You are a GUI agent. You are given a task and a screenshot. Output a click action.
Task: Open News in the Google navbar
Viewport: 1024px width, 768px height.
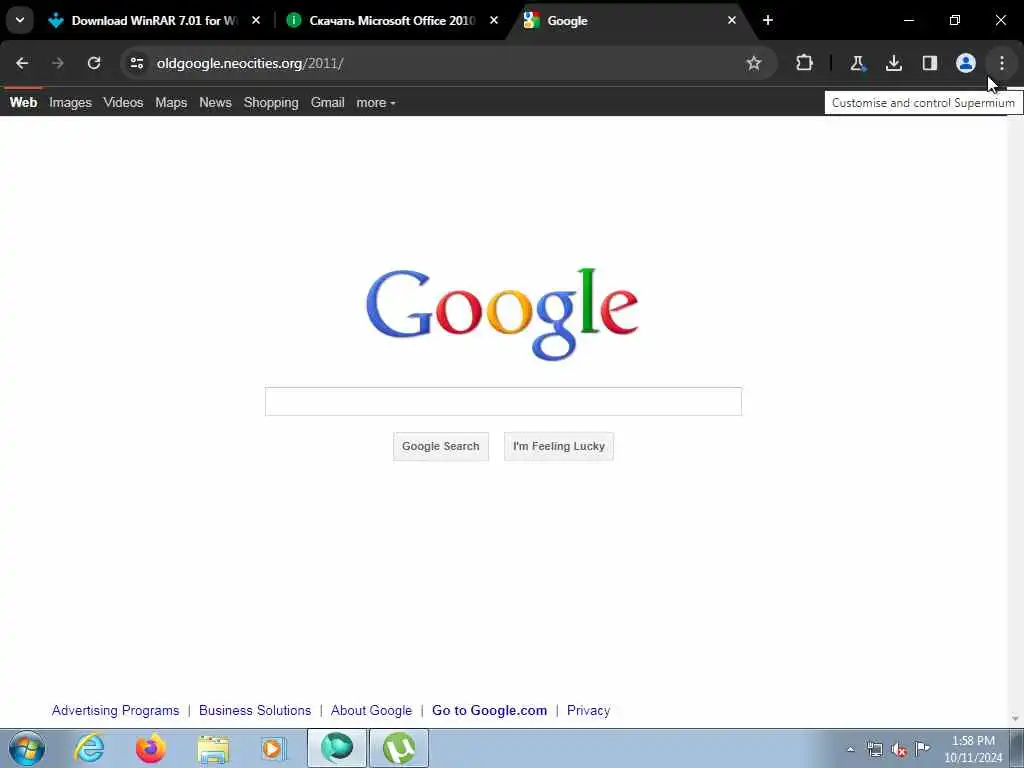(216, 103)
